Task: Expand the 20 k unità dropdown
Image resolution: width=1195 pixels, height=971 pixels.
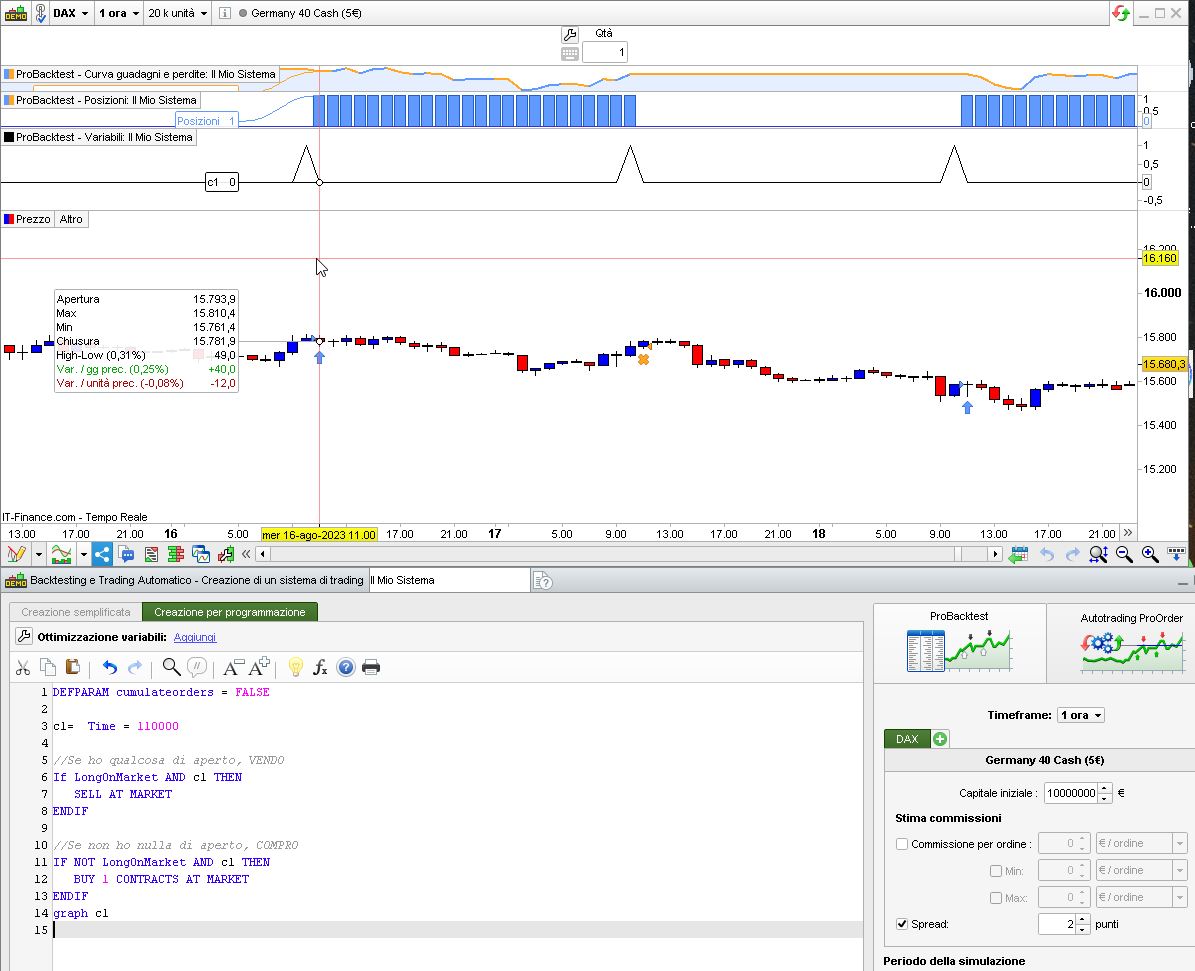Action: (x=177, y=13)
